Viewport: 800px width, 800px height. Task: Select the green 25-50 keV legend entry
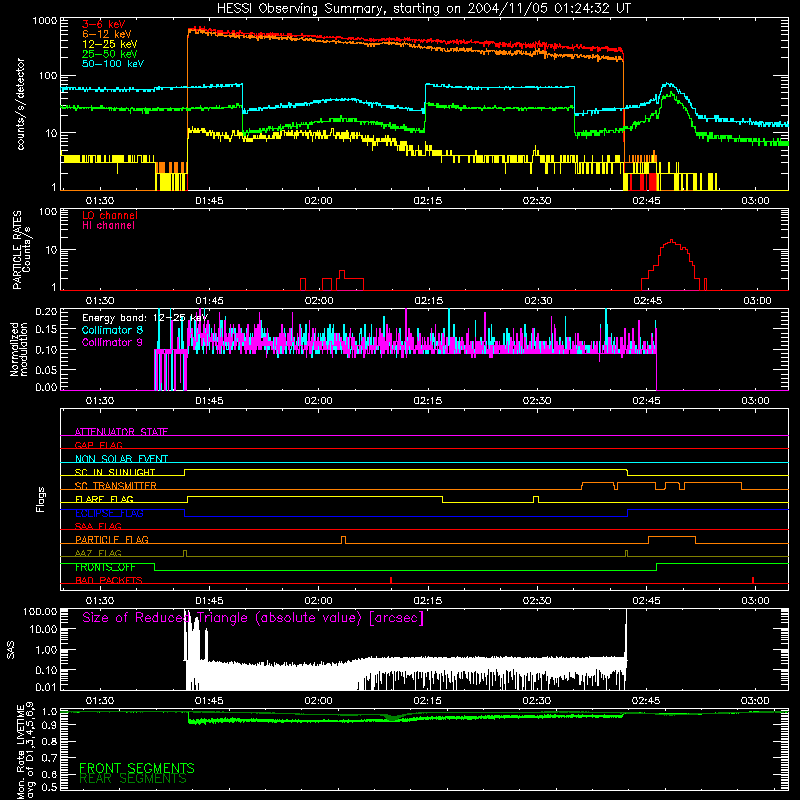click(110, 54)
